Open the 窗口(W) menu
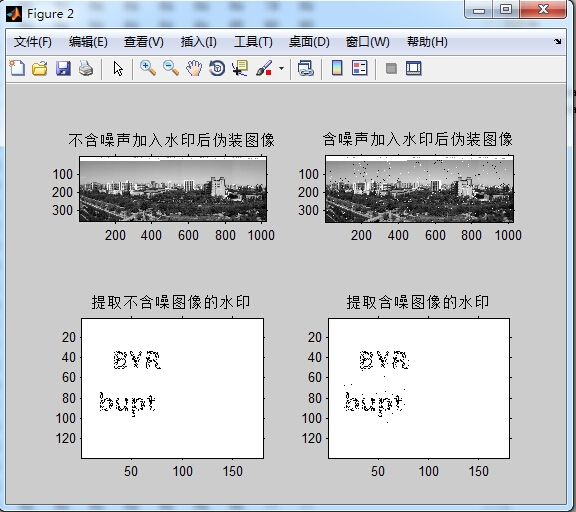 point(368,42)
